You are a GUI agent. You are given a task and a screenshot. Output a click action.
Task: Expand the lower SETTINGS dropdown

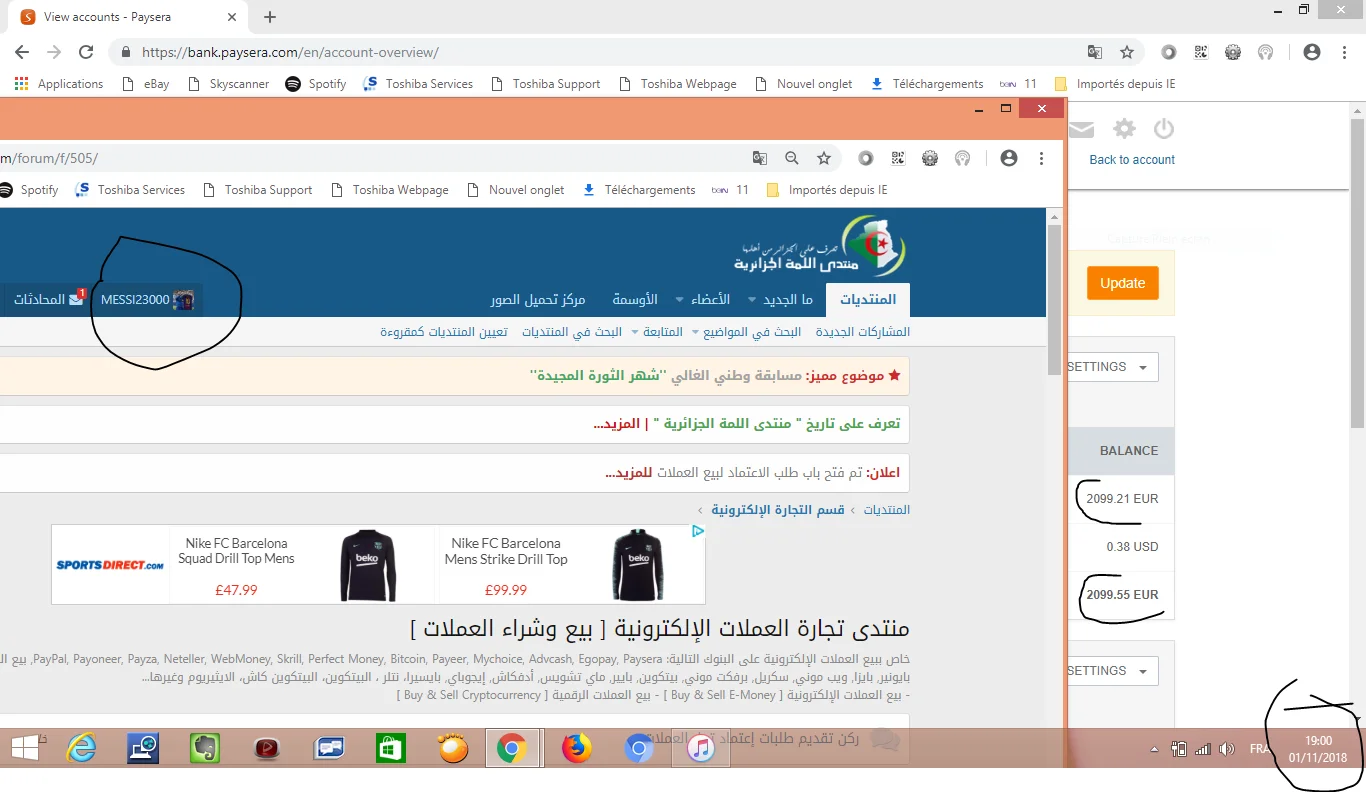click(x=1110, y=671)
